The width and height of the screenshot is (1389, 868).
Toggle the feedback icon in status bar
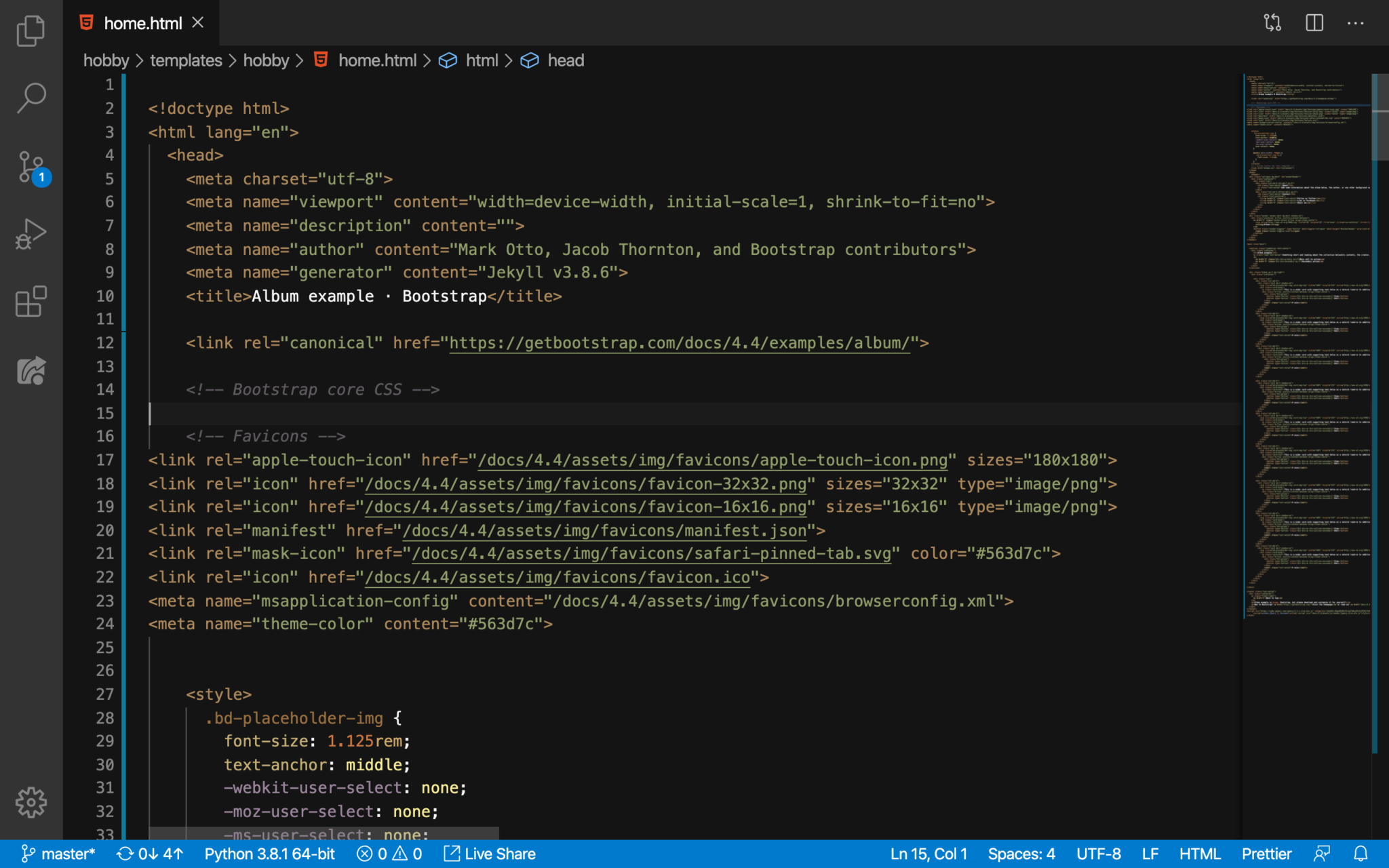[x=1321, y=854]
